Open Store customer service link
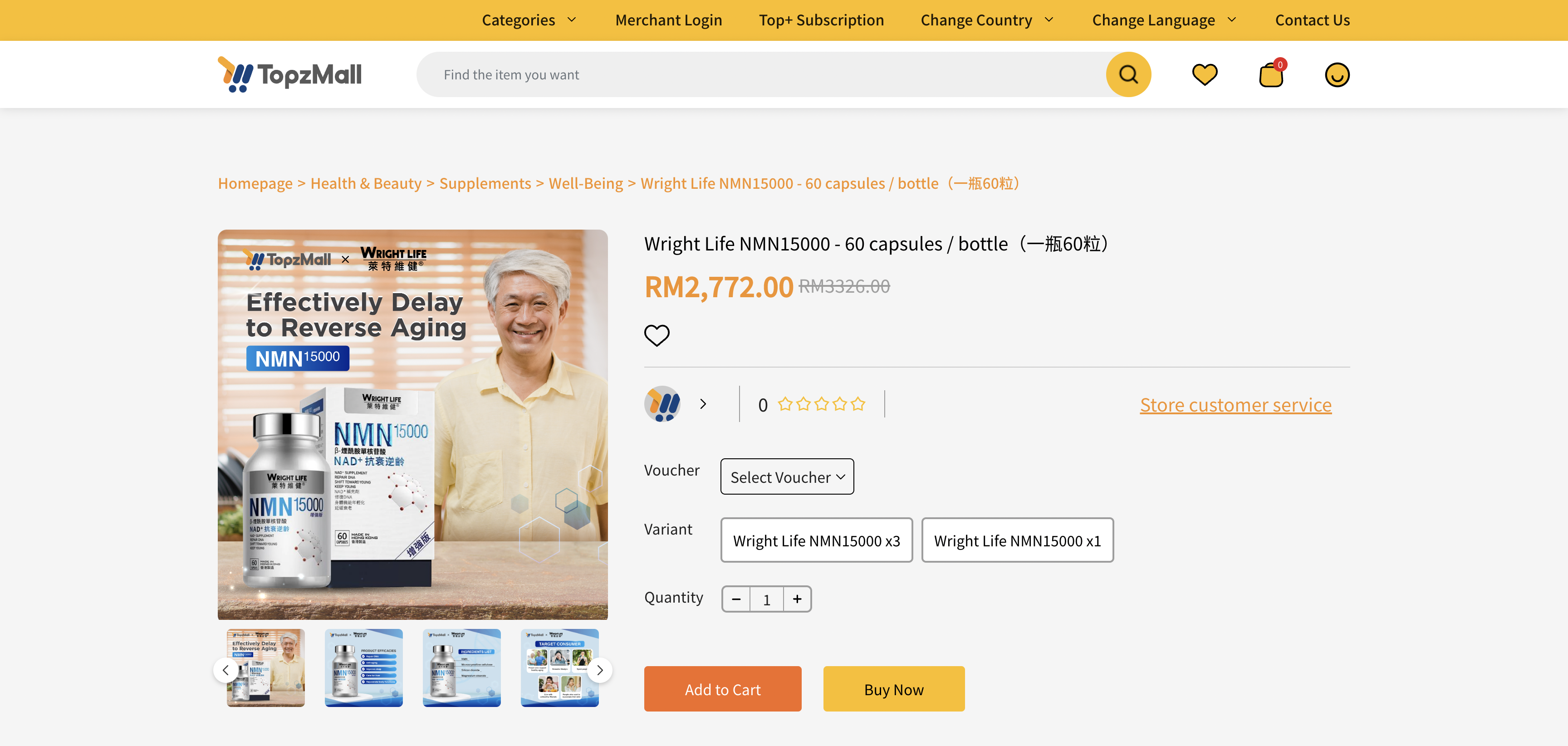This screenshot has width=1568, height=746. click(1235, 404)
